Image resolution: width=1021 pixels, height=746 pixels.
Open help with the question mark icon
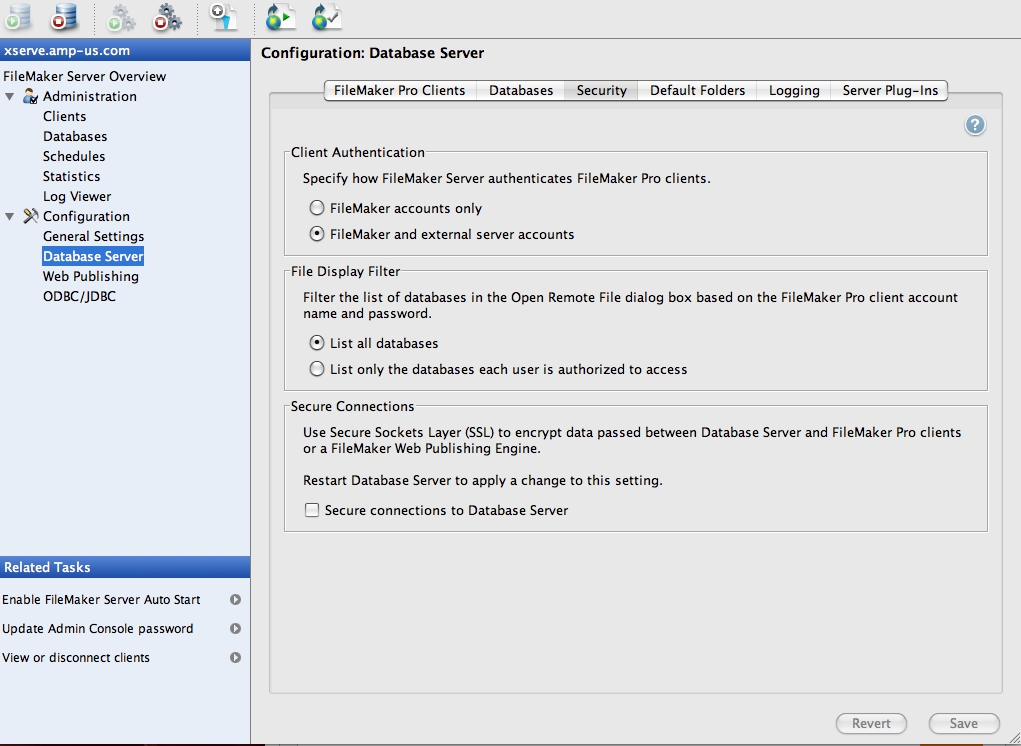[x=975, y=125]
